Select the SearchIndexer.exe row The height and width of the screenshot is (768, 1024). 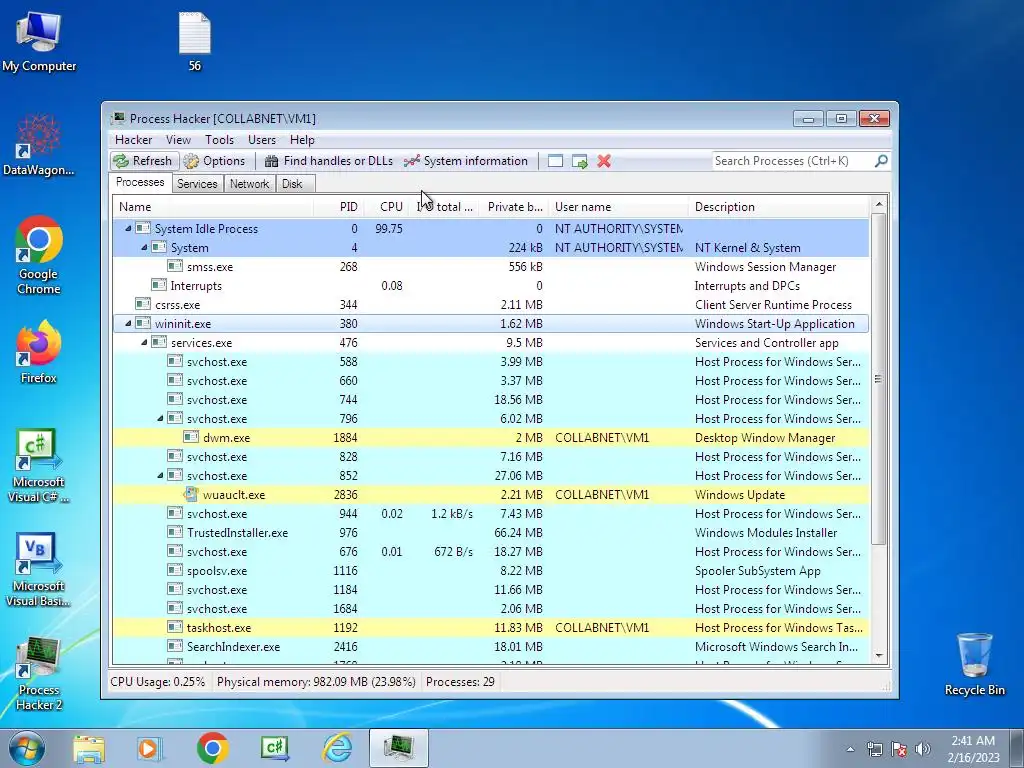pos(491,647)
